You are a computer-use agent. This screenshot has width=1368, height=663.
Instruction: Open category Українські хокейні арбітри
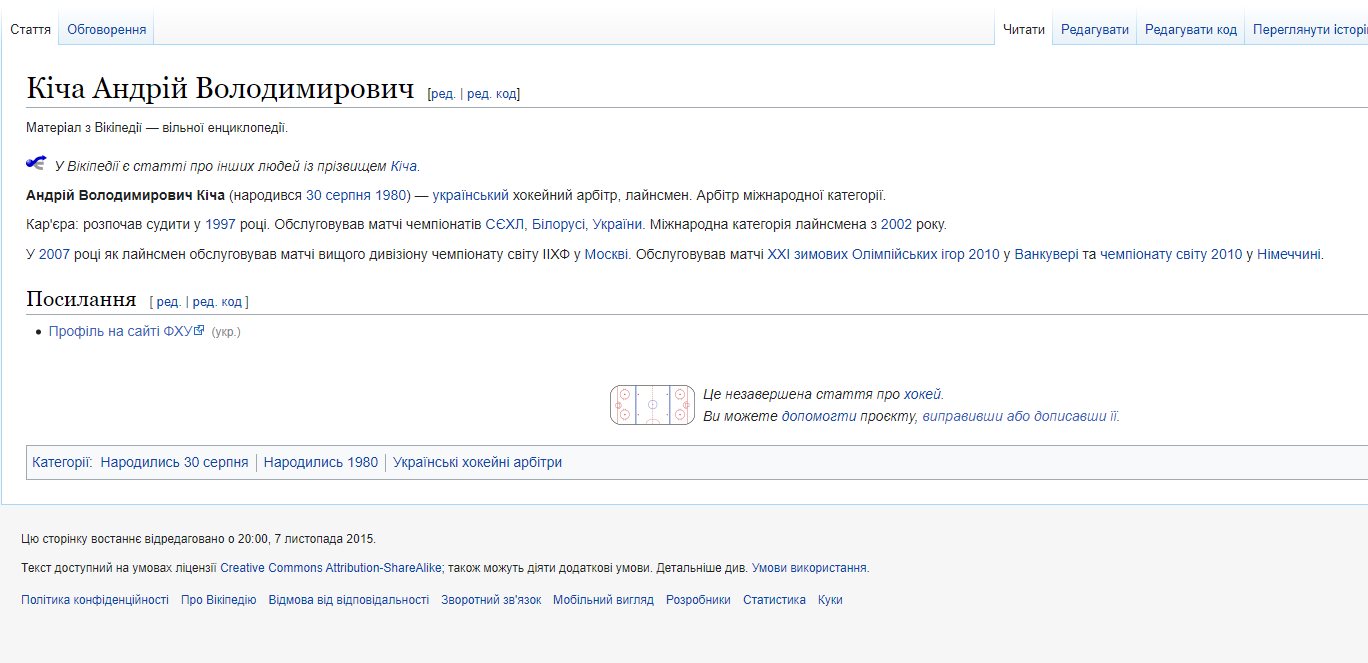[x=477, y=462]
